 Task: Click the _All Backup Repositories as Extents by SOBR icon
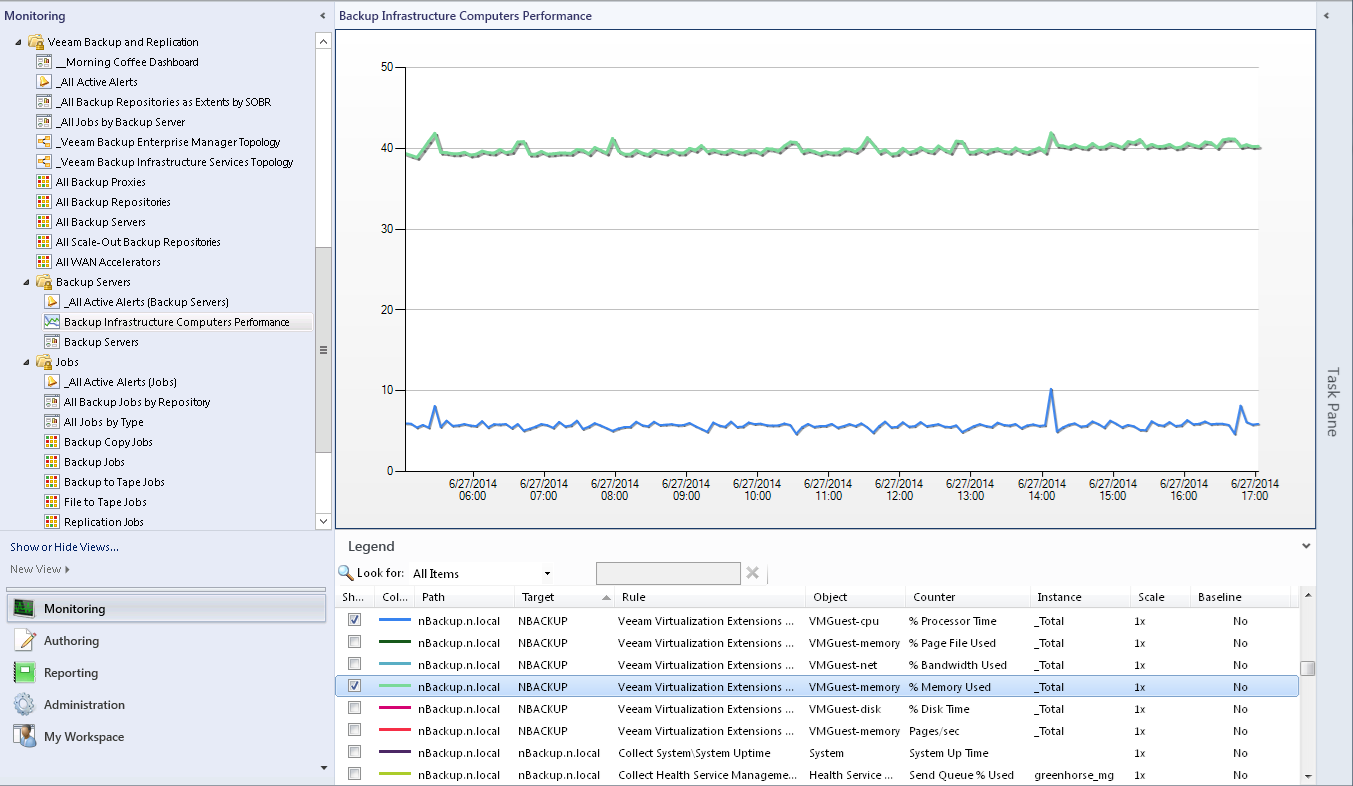tap(44, 102)
